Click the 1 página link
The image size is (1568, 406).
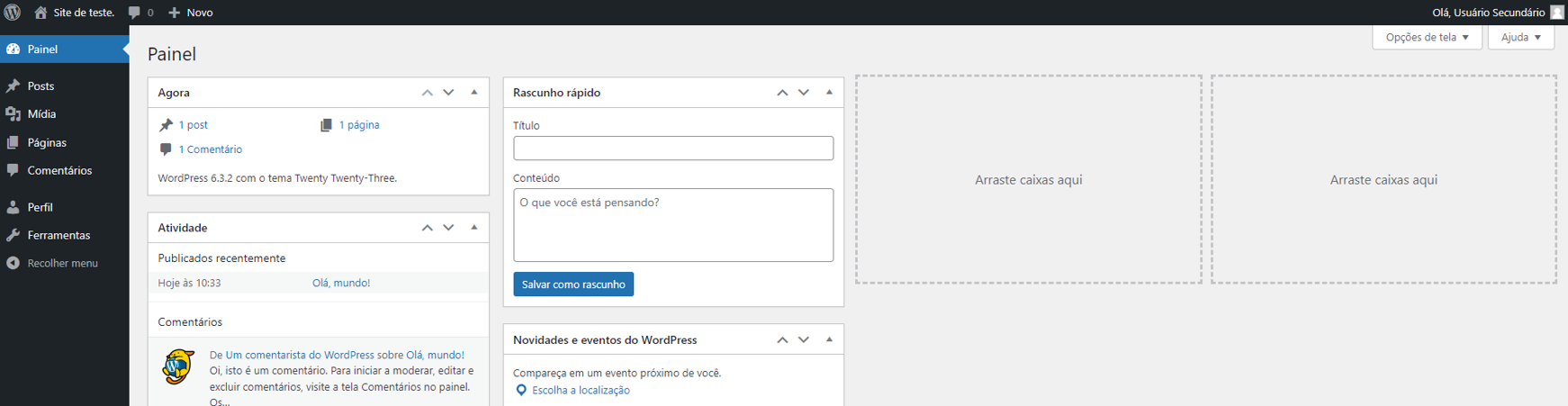[x=359, y=125]
